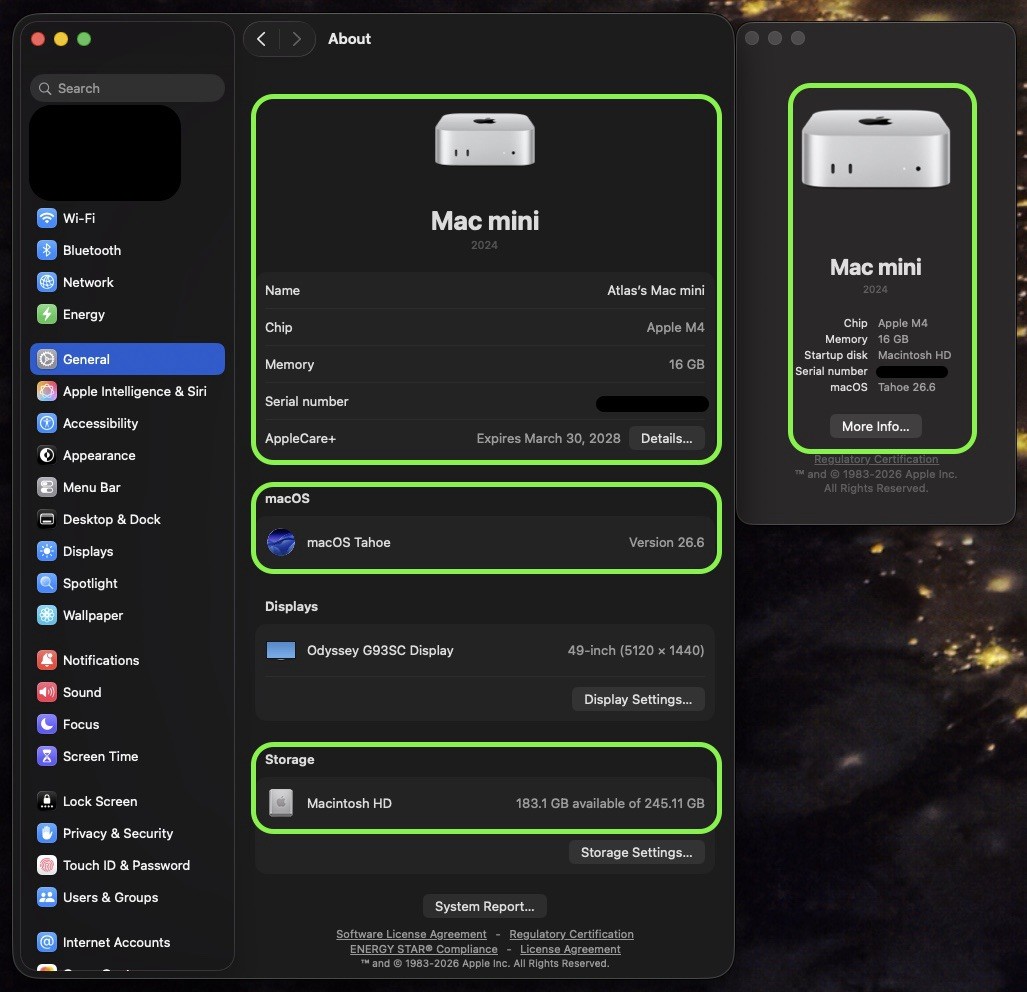Open Apple Intelligence & Siri icon
The height and width of the screenshot is (992, 1027).
47,391
